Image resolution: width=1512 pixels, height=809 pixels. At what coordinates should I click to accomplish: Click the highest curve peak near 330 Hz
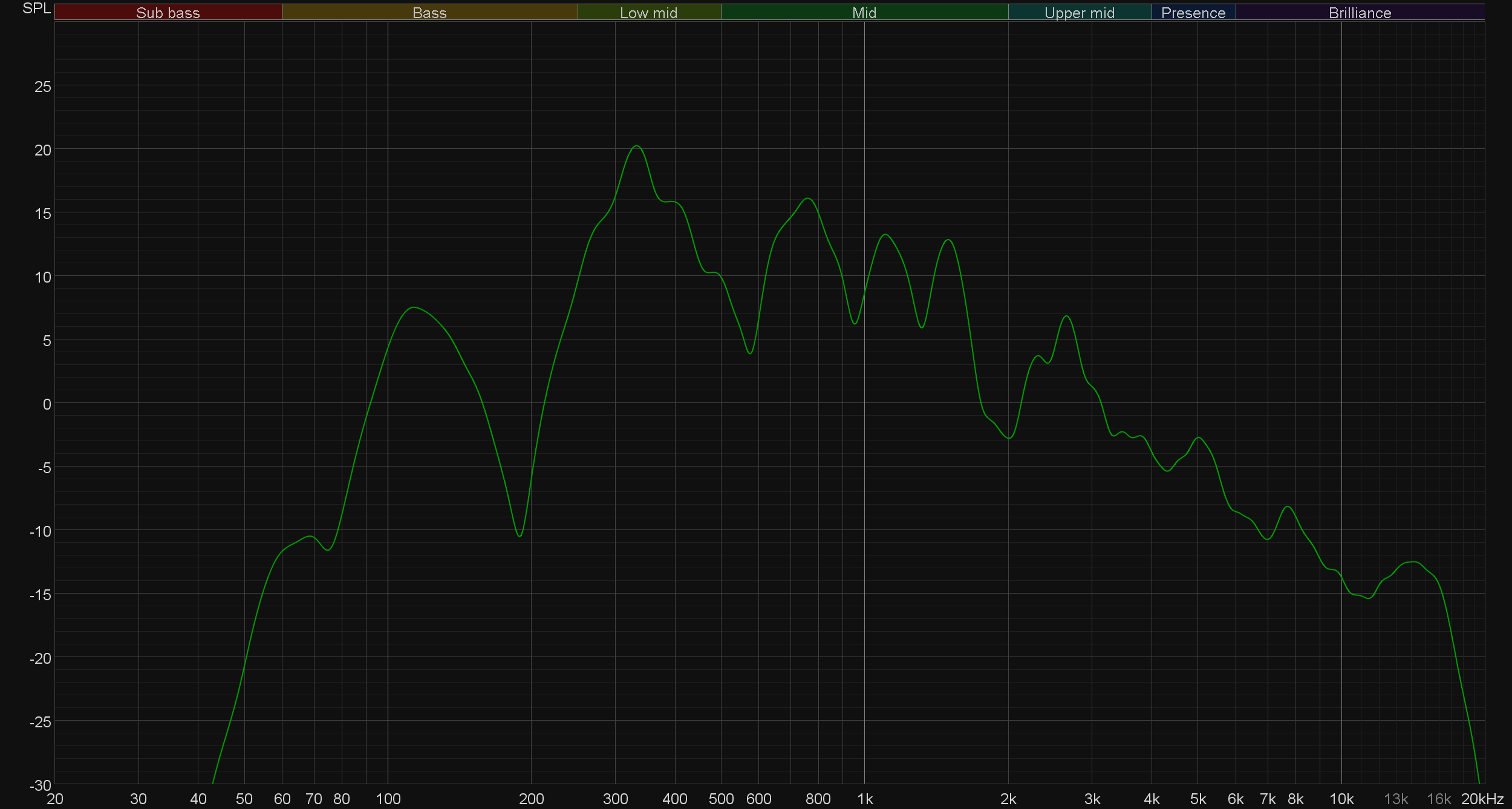[x=636, y=146]
